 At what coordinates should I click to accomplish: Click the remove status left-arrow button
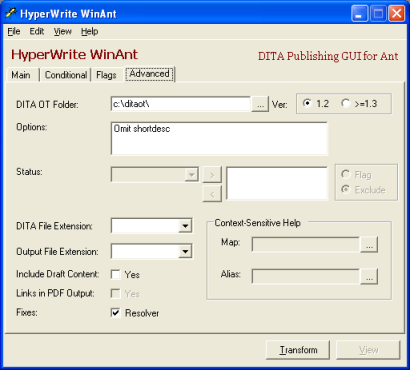click(212, 194)
